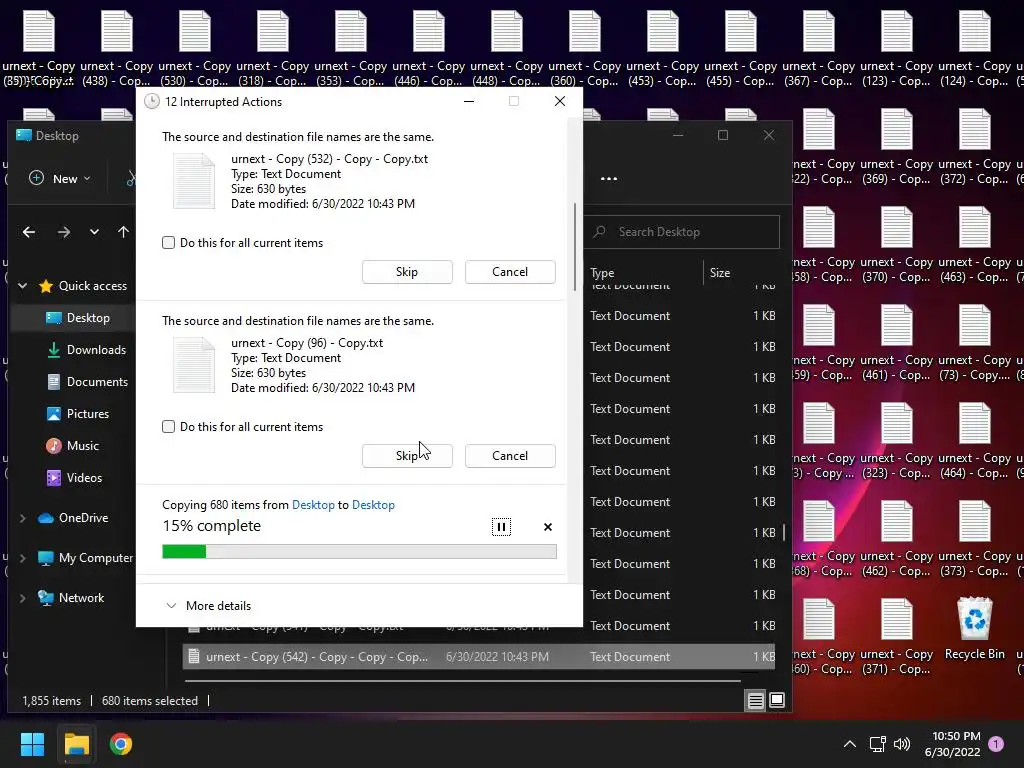Skip the urnext - Copy (96) file
Viewport: 1024px width, 768px height.
pyautogui.click(x=407, y=456)
